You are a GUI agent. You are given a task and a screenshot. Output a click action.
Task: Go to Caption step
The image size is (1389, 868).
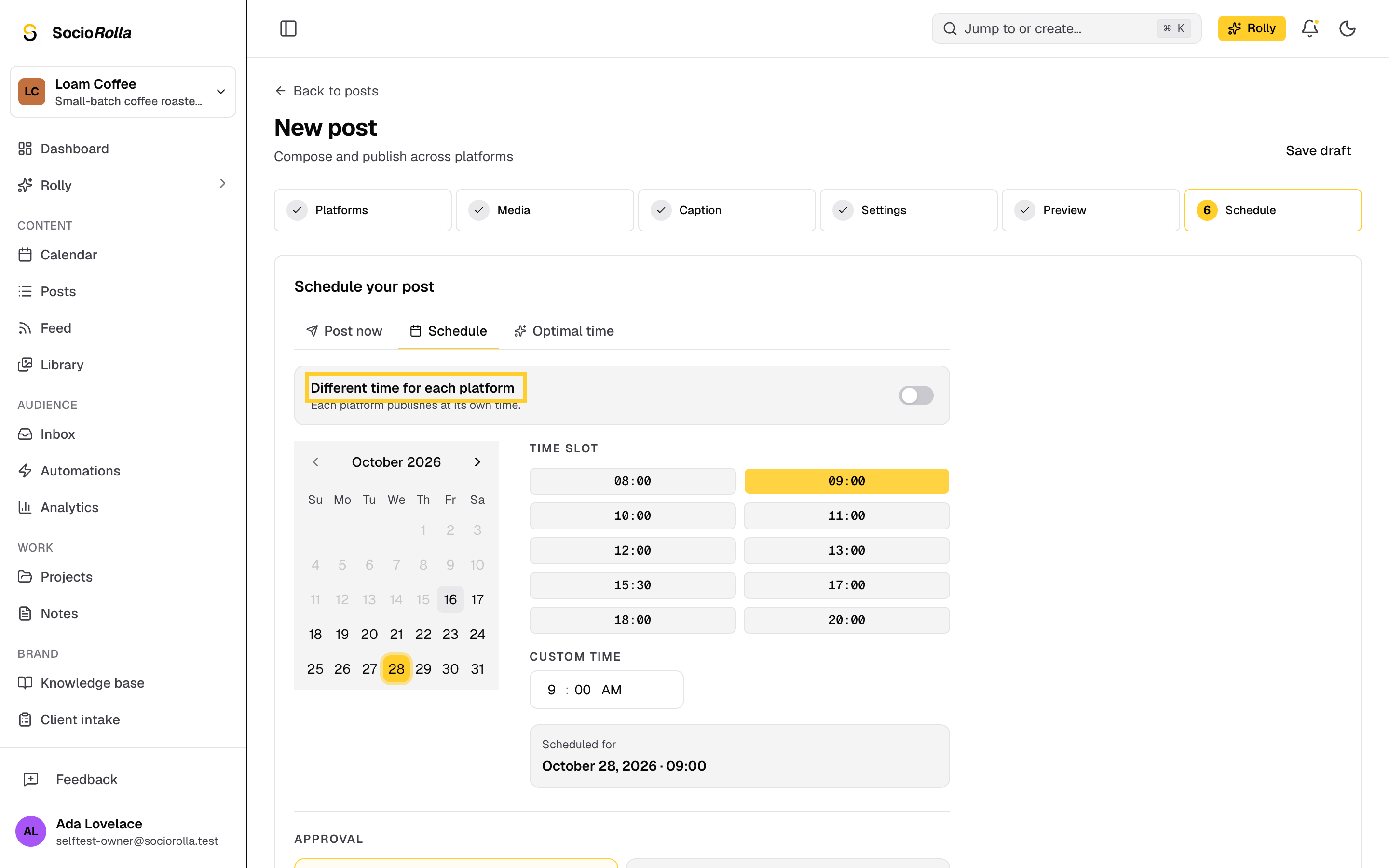pos(727,210)
